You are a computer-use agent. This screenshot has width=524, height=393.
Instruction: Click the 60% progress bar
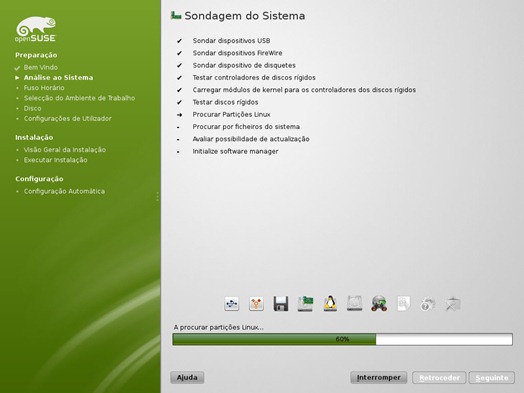(343, 339)
